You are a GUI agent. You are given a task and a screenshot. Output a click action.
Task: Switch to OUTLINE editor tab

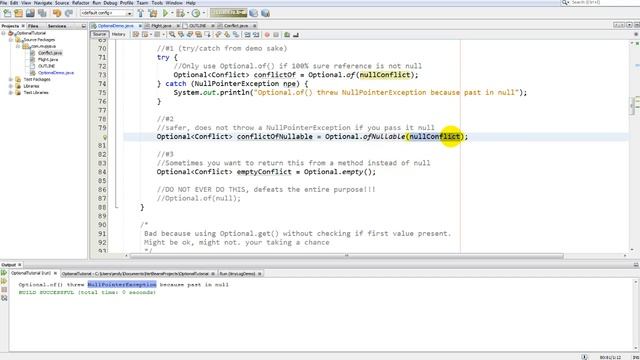click(198, 26)
